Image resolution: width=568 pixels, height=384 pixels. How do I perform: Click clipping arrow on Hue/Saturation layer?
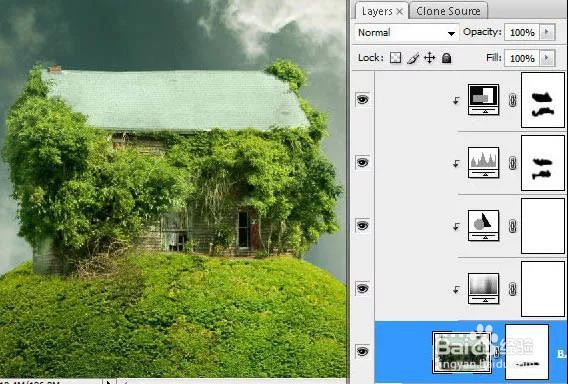(x=456, y=227)
